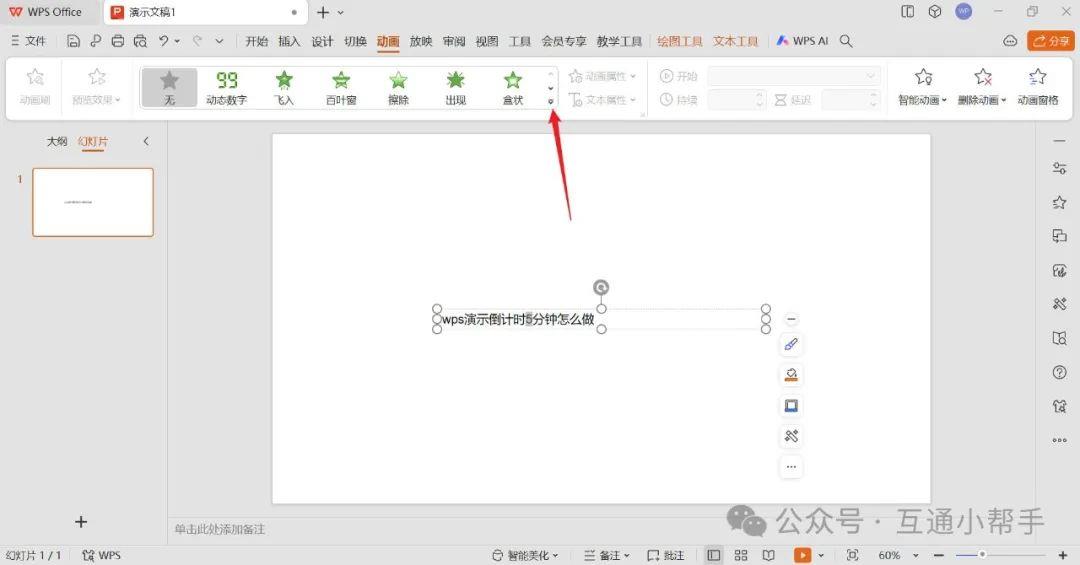Open the 绘图工具 tab
The width and height of the screenshot is (1080, 565).
coord(680,41)
